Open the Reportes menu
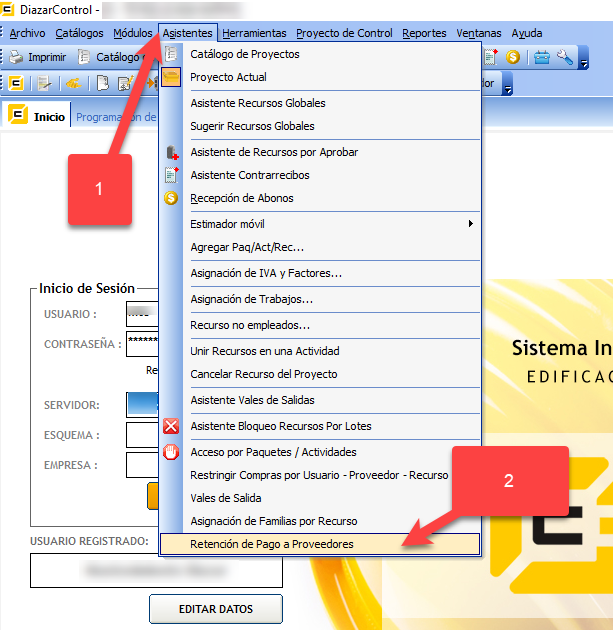The width and height of the screenshot is (613, 630). (424, 33)
